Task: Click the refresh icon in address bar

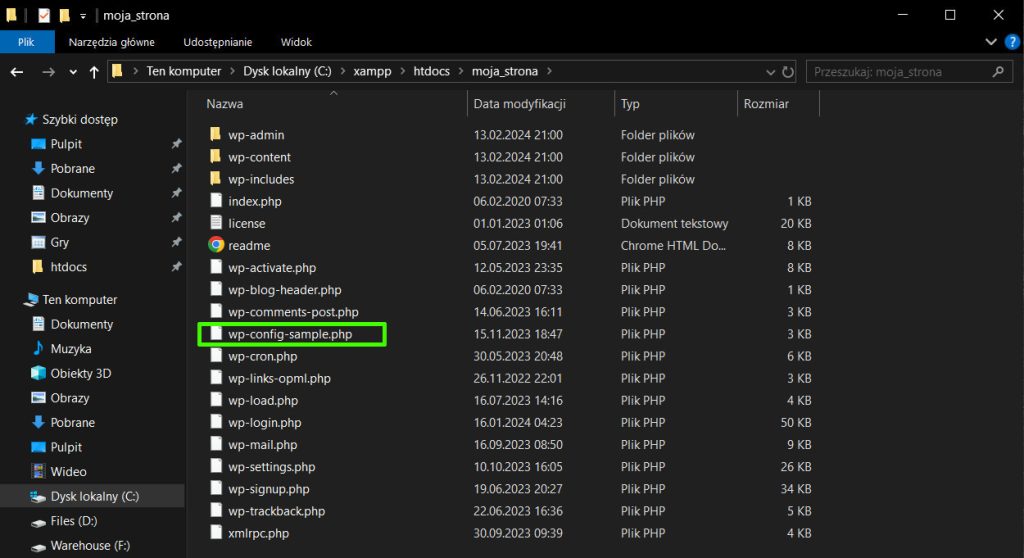Action: pyautogui.click(x=788, y=72)
